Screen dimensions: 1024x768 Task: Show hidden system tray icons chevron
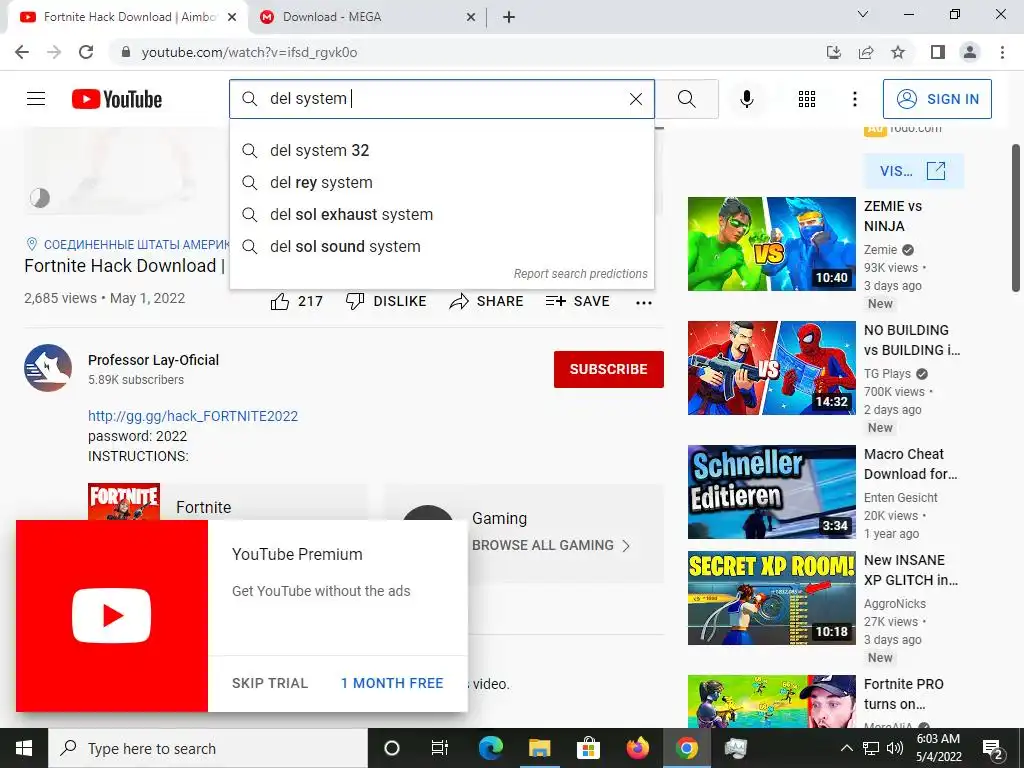coord(846,748)
